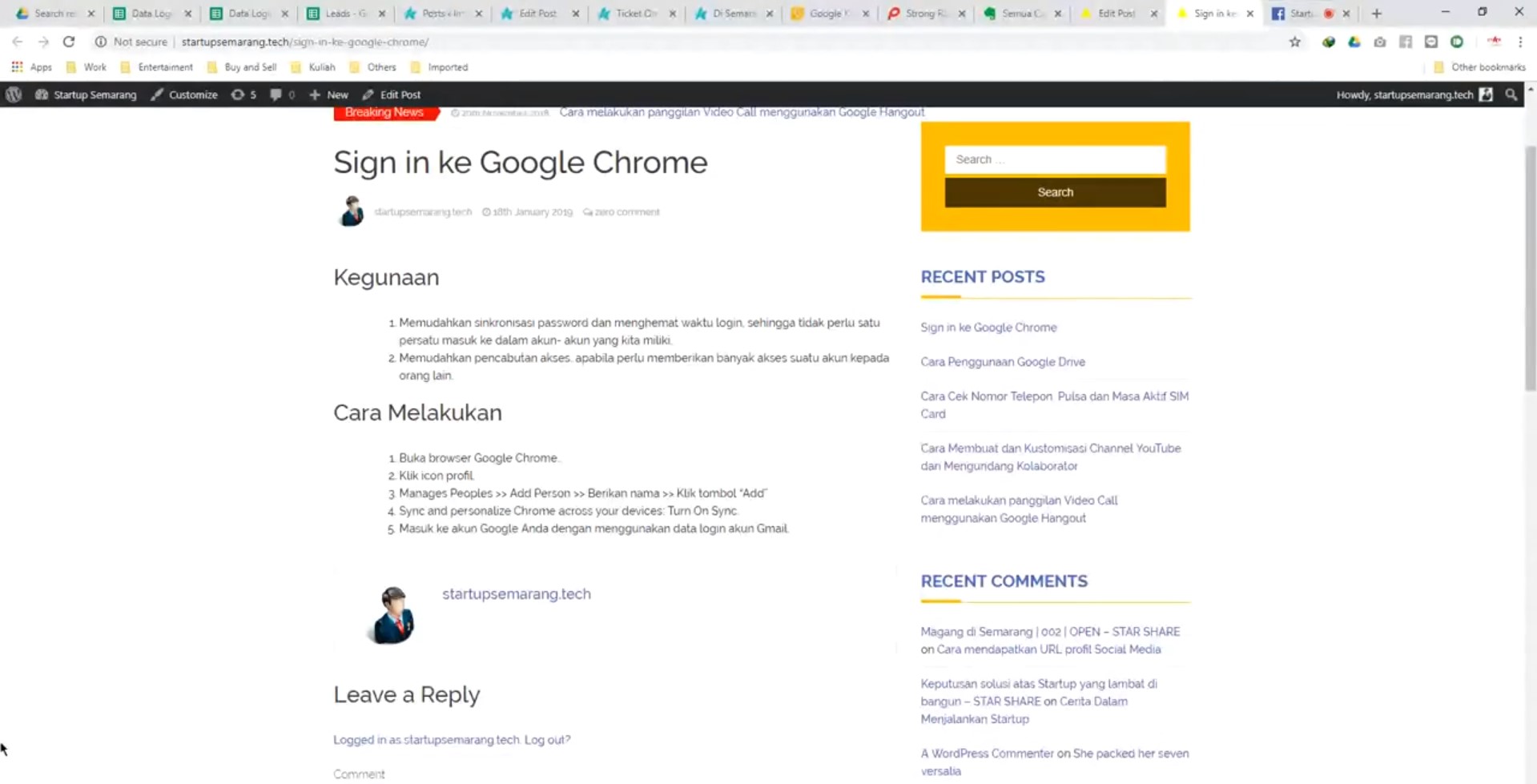1537x784 pixels.
Task: Open the Chrome three-dot menu
Action: click(x=1520, y=42)
